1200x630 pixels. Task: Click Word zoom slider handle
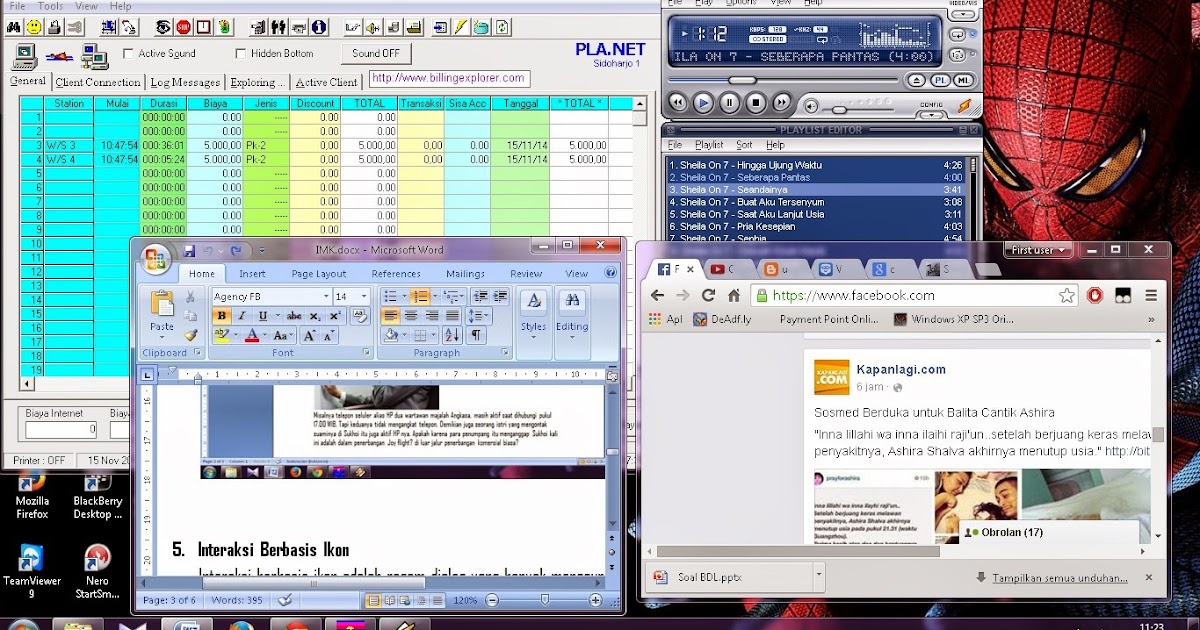pyautogui.click(x=545, y=600)
